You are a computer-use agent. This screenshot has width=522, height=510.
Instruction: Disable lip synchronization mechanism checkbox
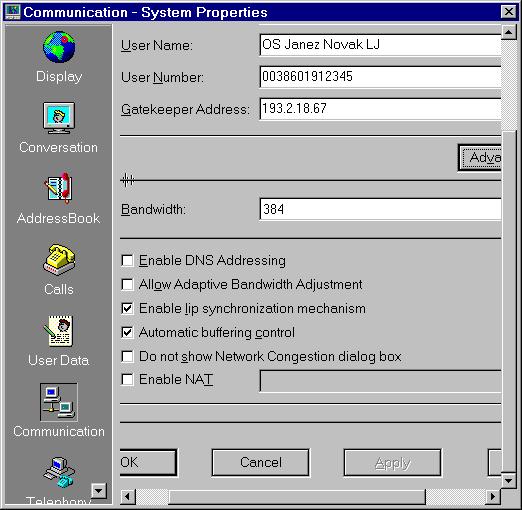tap(127, 308)
